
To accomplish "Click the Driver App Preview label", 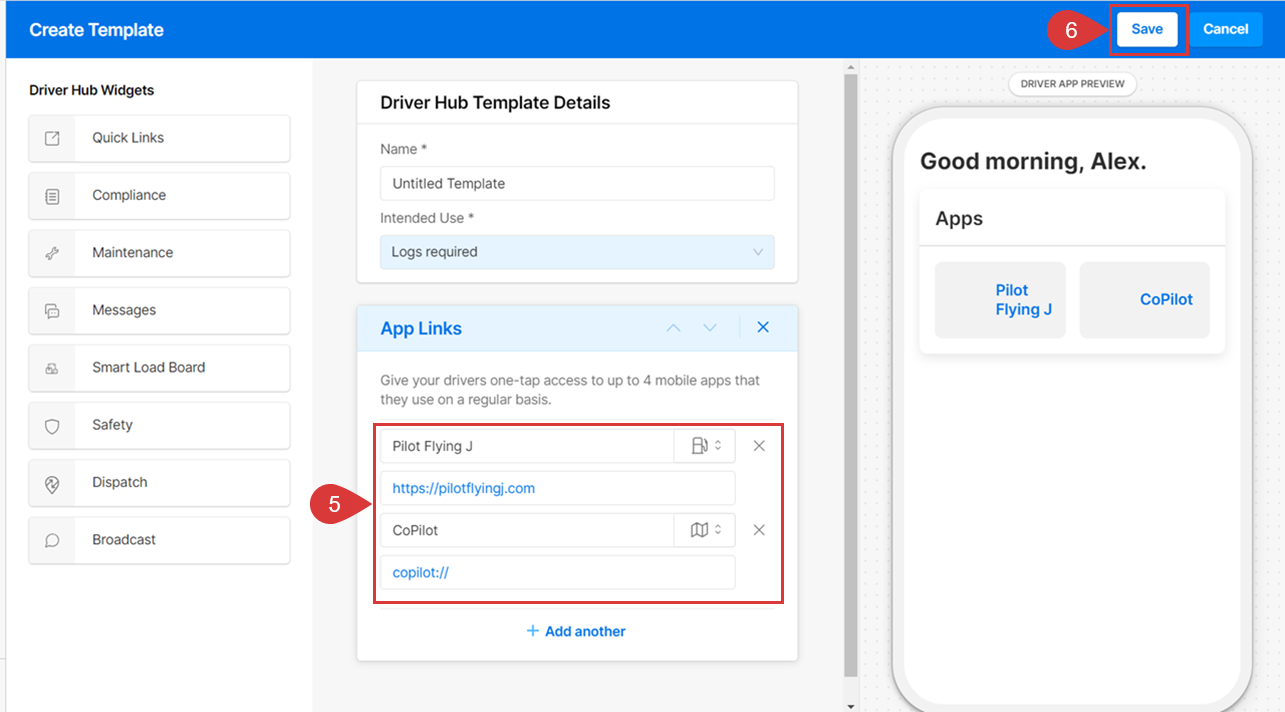I will pos(1072,84).
